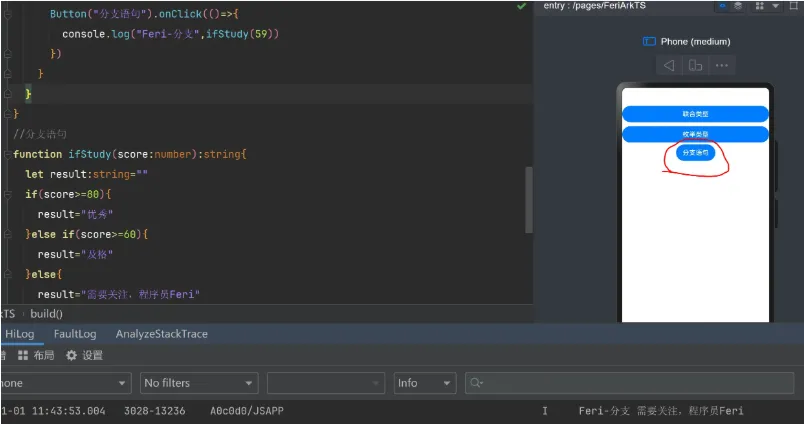
Task: Collapse the fold marker at if(score>=80) line
Action: point(8,194)
